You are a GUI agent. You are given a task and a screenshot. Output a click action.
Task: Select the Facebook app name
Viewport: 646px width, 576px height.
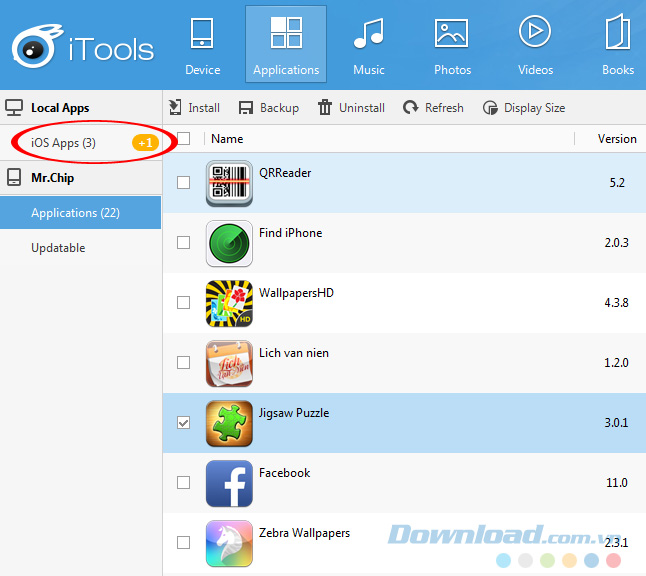[x=284, y=473]
